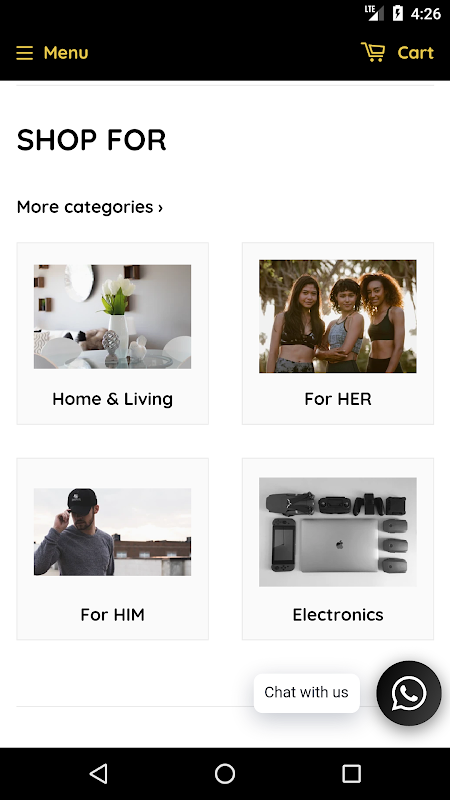Expand More categories link
The width and height of the screenshot is (450, 800).
[90, 207]
